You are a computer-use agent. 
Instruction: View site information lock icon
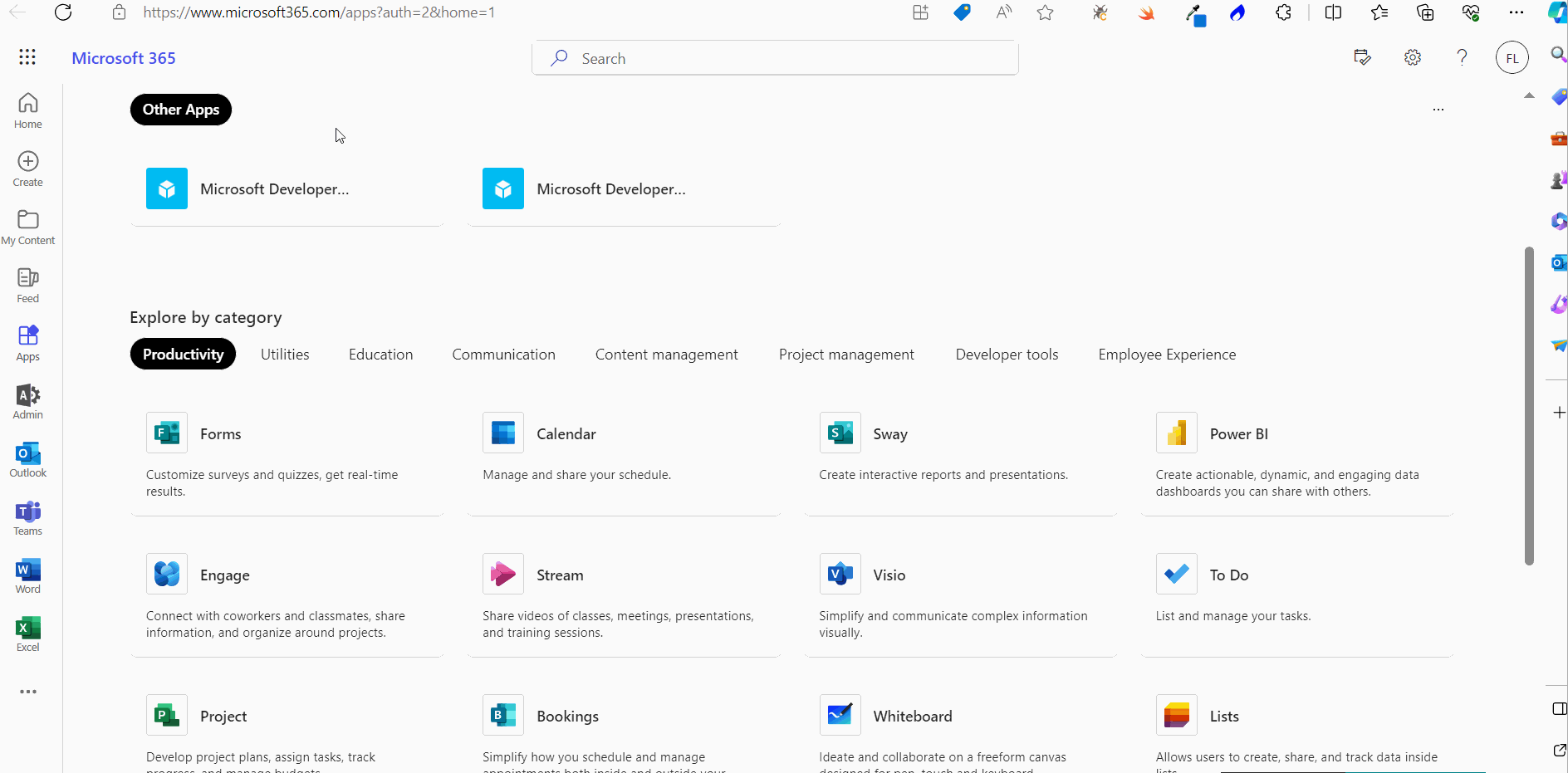tap(119, 12)
